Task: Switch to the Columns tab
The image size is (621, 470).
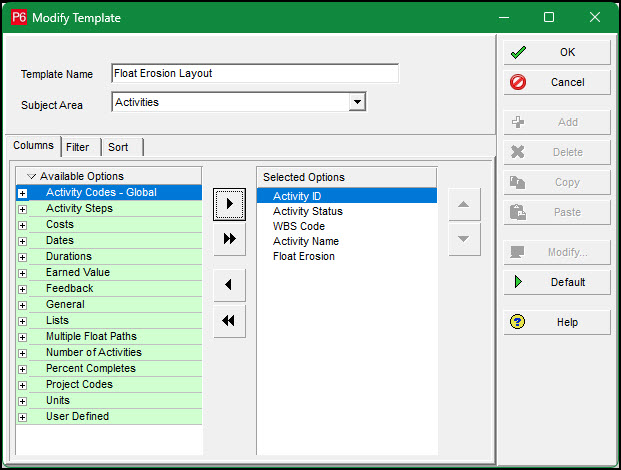Action: pos(33,146)
